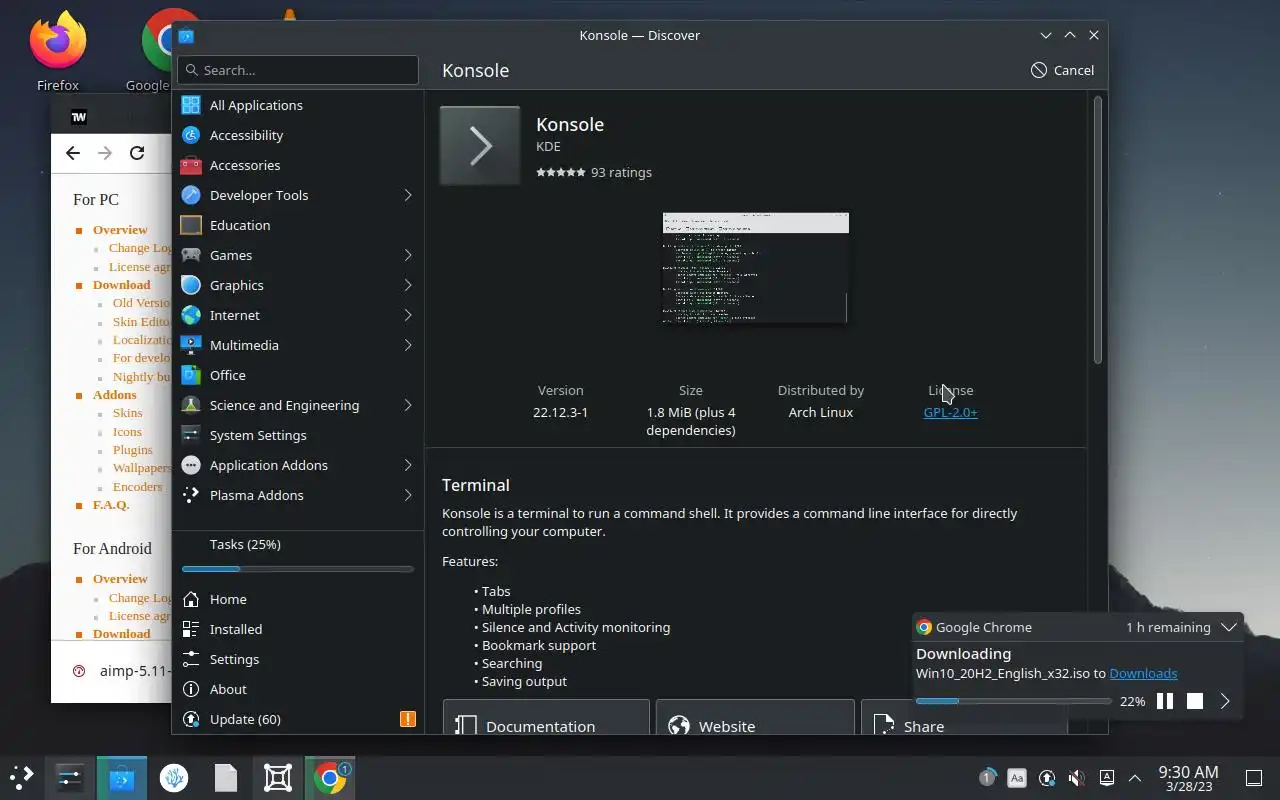Expand the Graphics subcategories arrow
This screenshot has width=1280, height=800.
[x=408, y=285]
